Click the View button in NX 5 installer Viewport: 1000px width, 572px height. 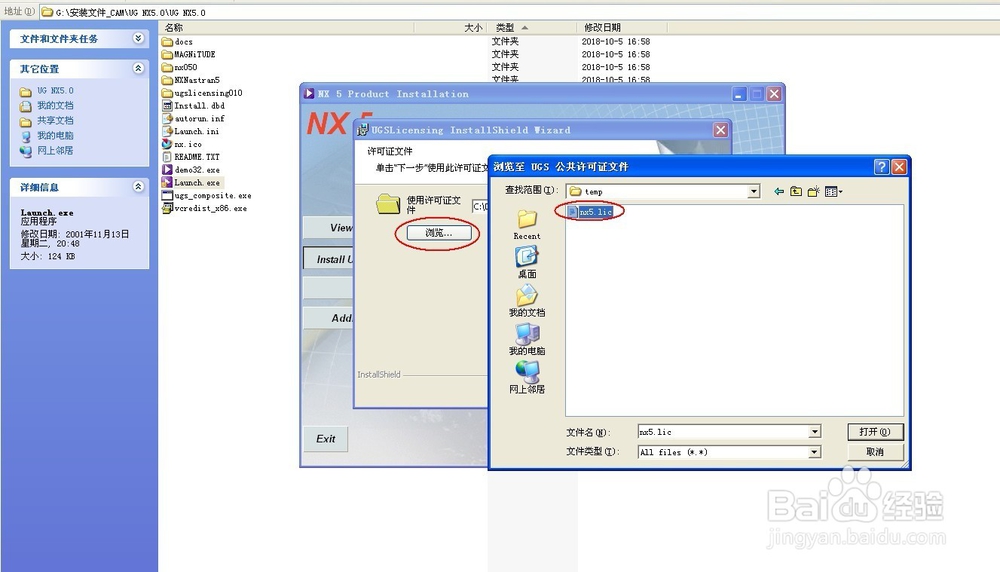pyautogui.click(x=328, y=228)
